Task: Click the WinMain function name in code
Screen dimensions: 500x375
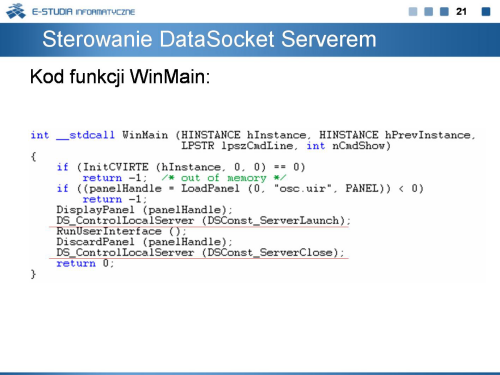Action: 145,135
